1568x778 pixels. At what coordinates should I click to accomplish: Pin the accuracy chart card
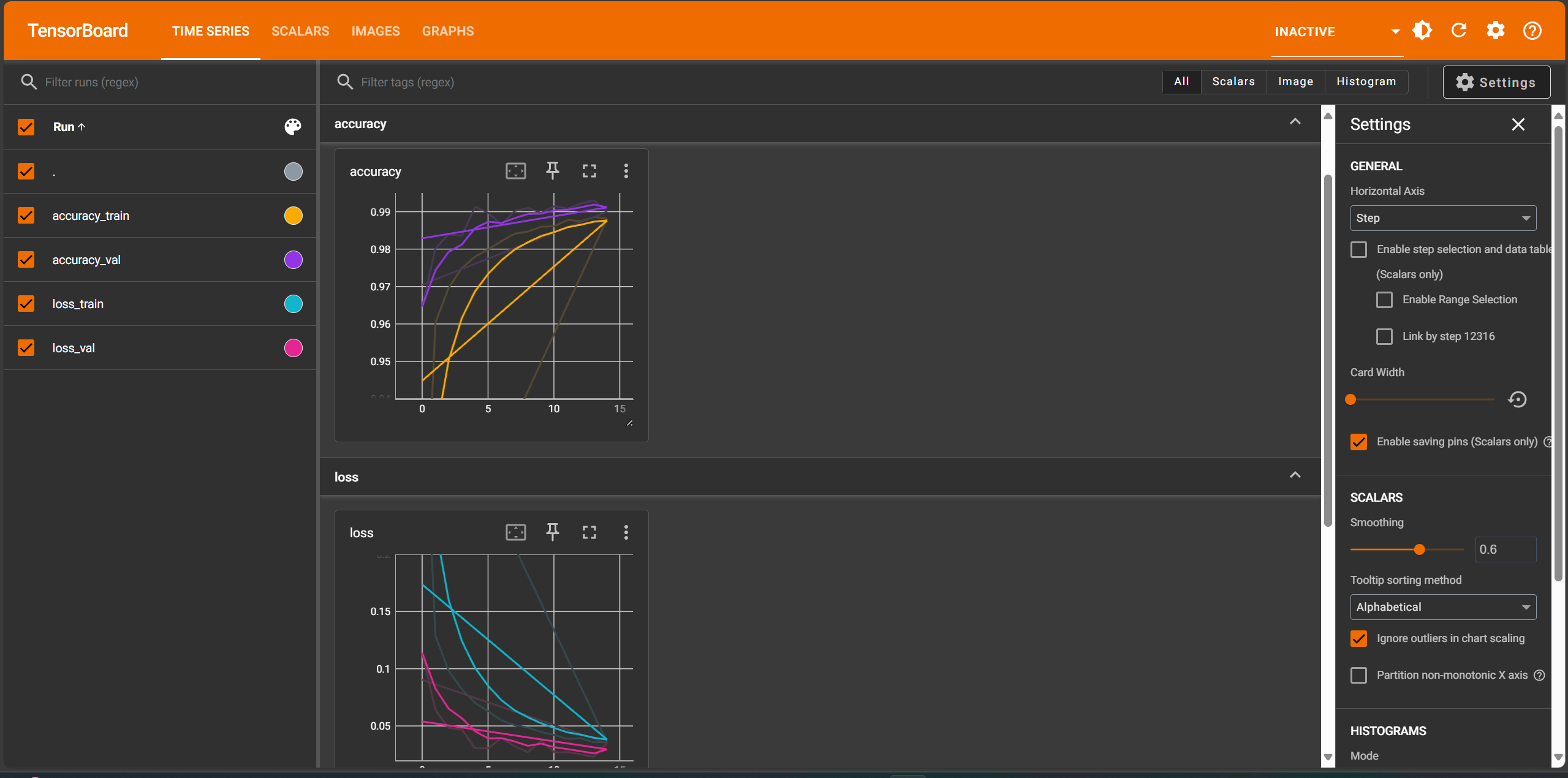(x=552, y=171)
